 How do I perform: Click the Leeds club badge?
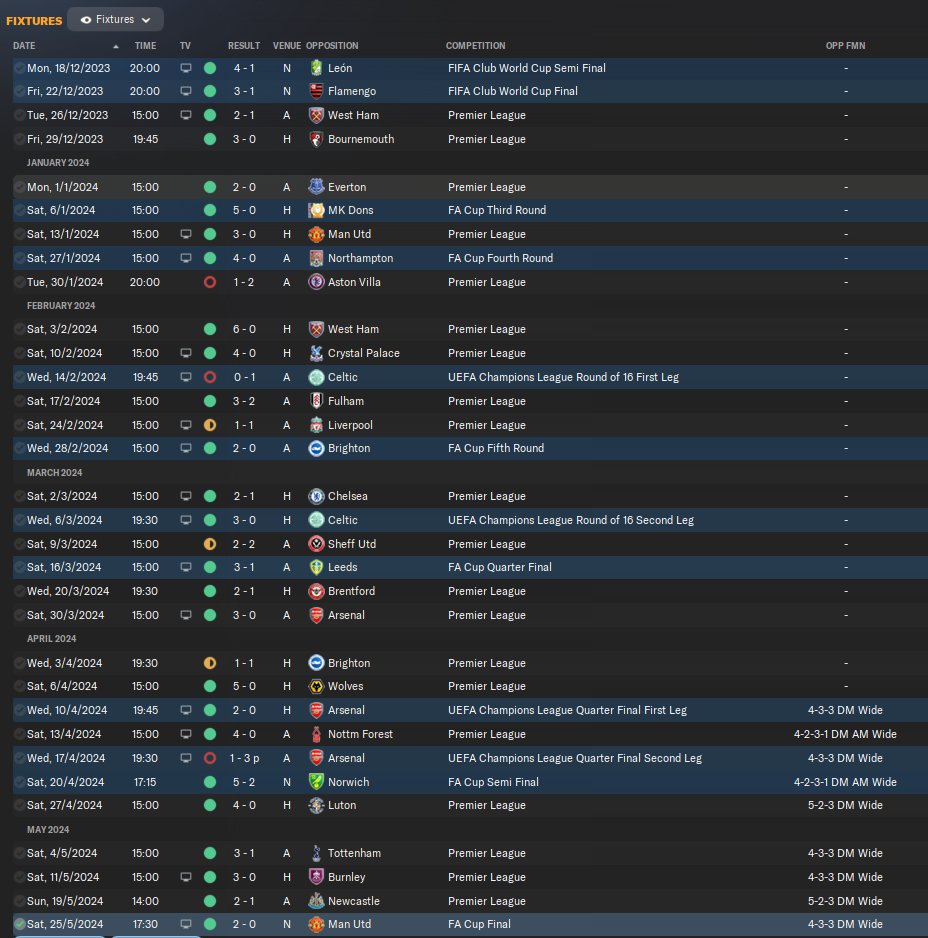[316, 567]
